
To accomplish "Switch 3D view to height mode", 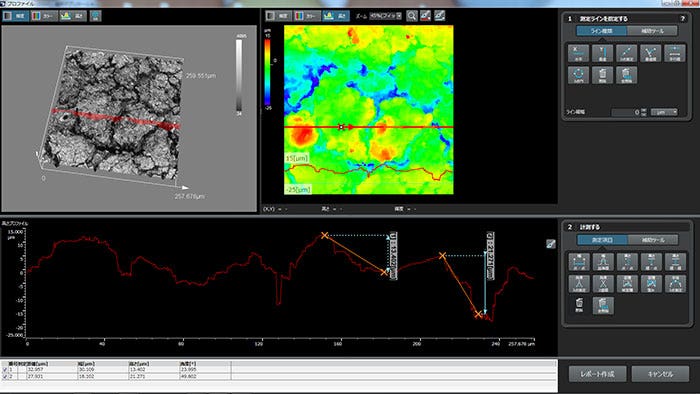I will (x=73, y=16).
